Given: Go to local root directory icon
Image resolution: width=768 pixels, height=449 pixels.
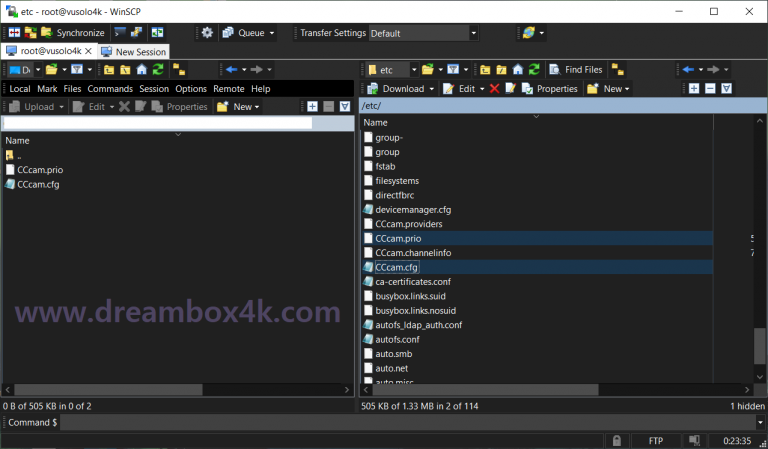Looking at the screenshot, I should [x=125, y=70].
